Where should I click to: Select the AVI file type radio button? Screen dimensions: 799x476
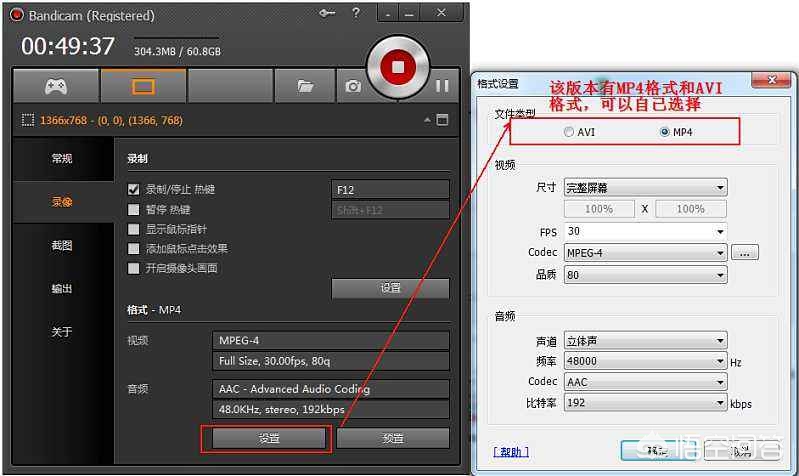569,132
